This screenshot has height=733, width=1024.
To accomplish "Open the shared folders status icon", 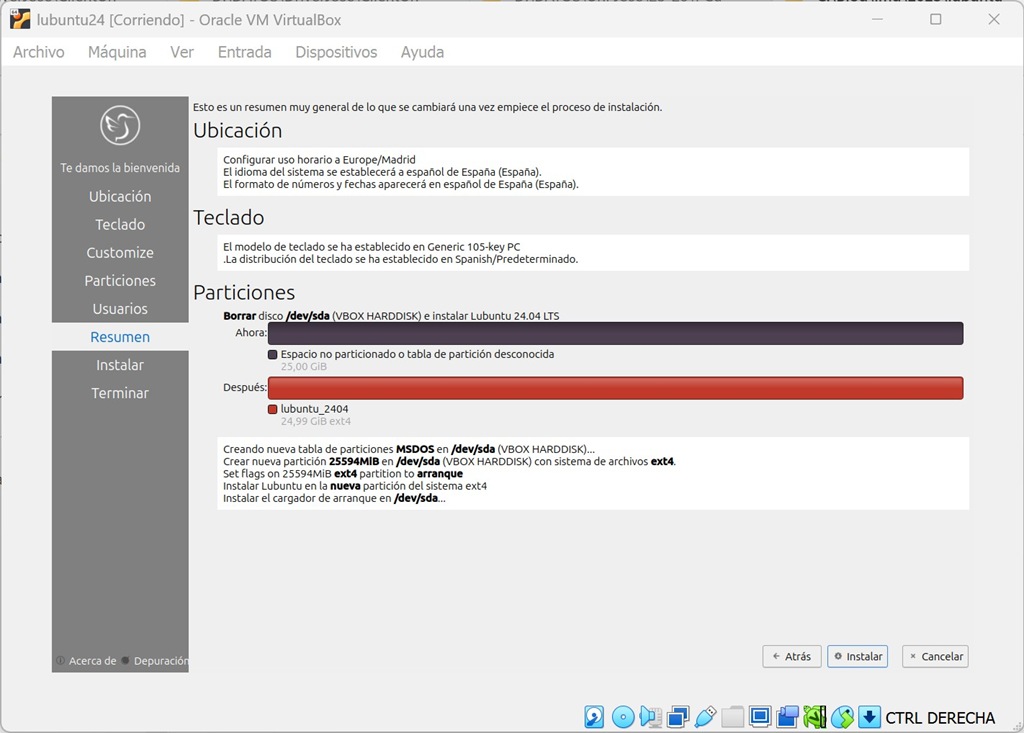I will pyautogui.click(x=733, y=717).
